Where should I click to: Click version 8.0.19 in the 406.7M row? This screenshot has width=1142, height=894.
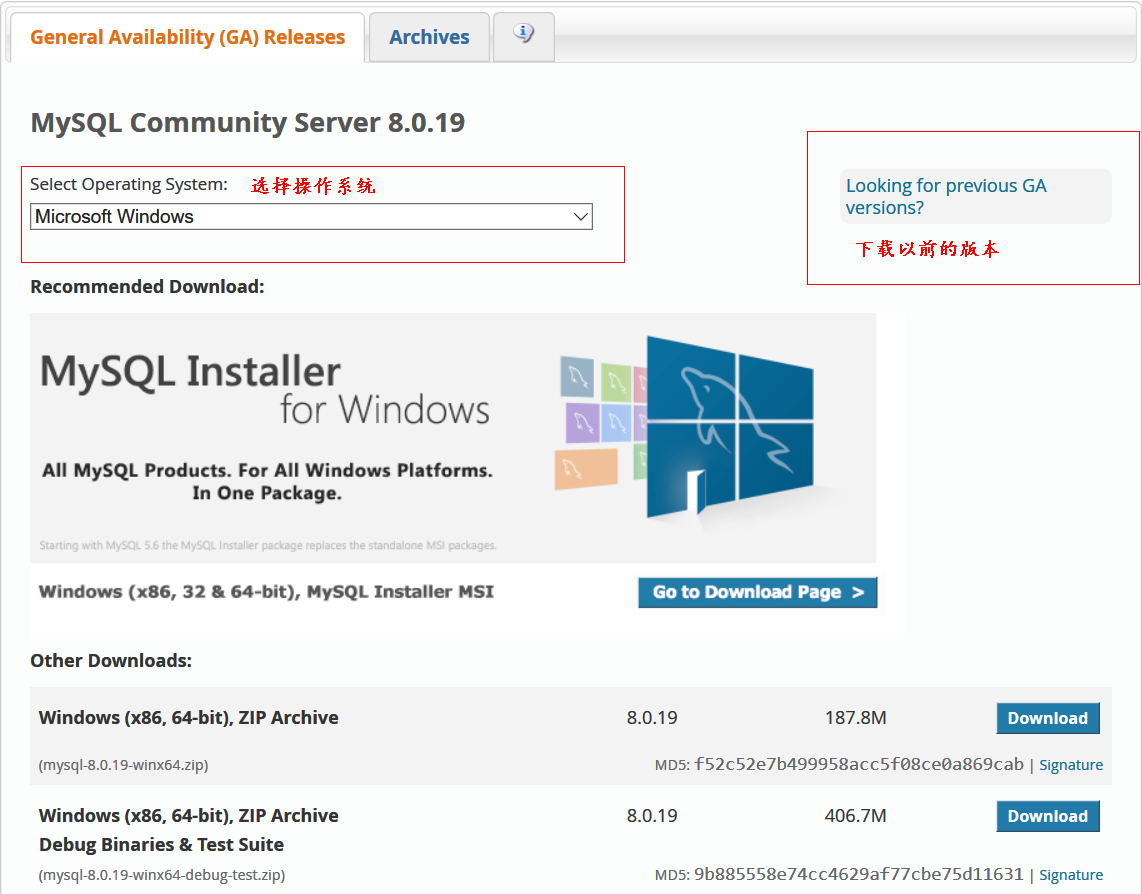[652, 815]
